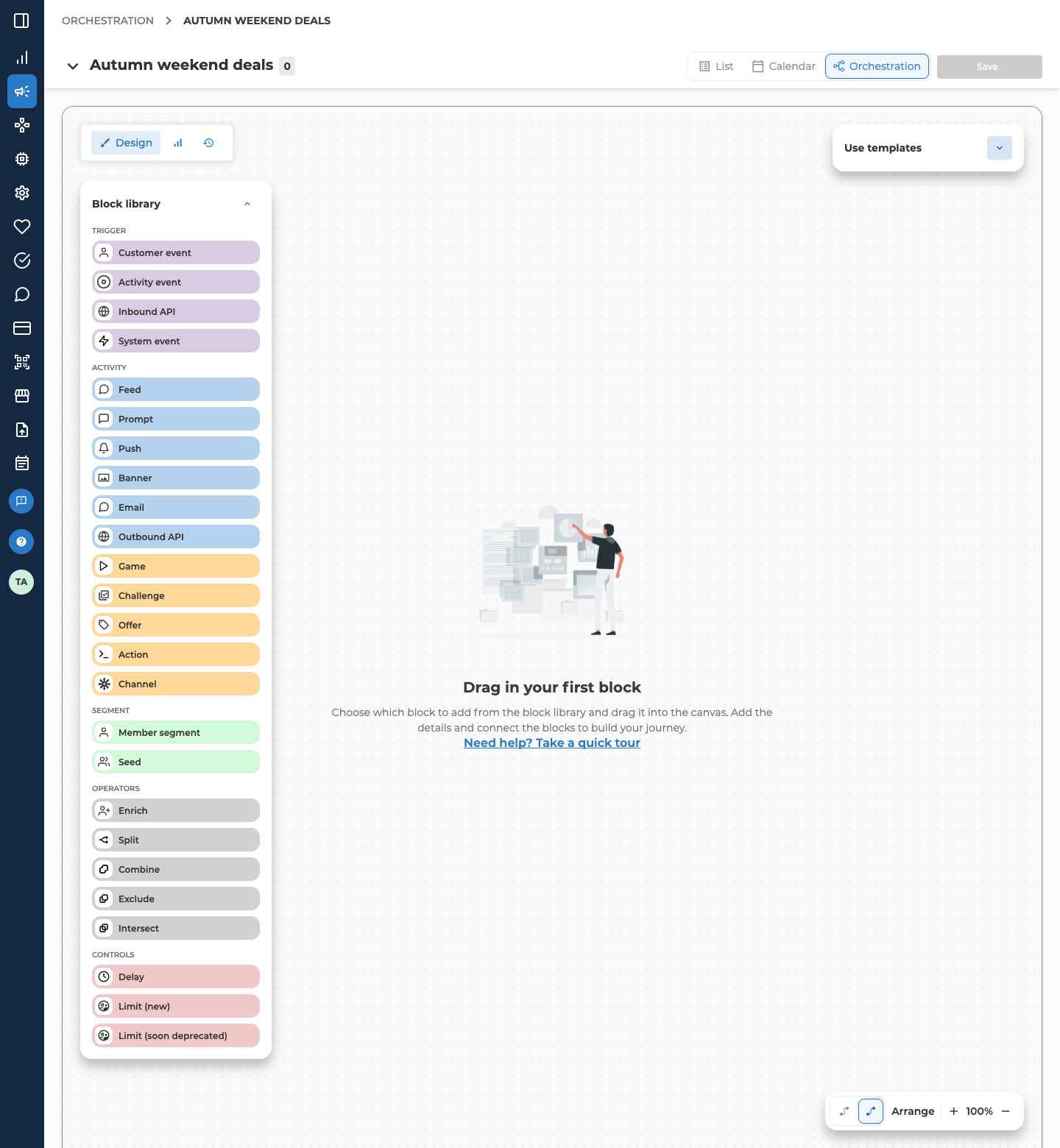Viewport: 1060px width, 1148px height.
Task: Switch to the Orchestration view tab
Action: tap(877, 66)
